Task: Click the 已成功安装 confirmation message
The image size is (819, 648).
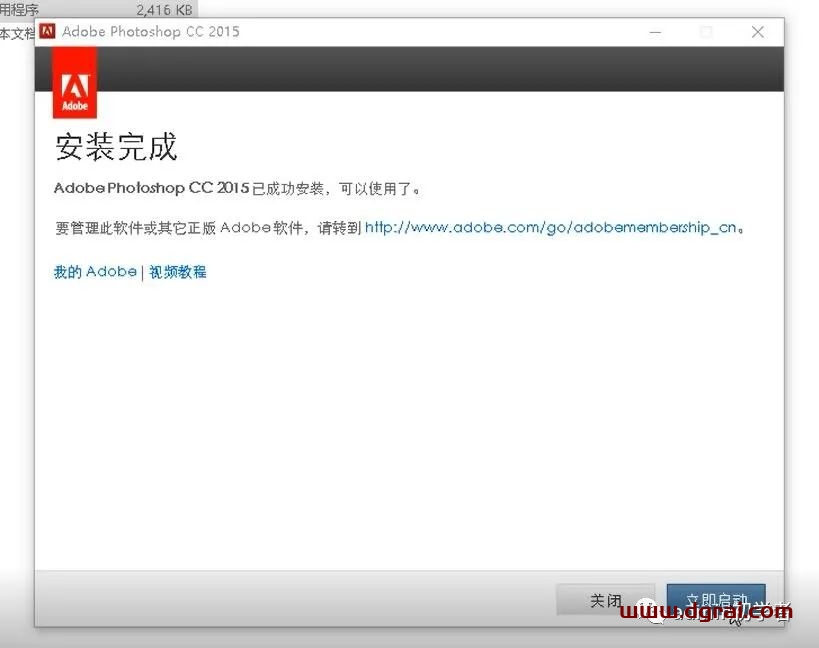Action: click(x=238, y=188)
